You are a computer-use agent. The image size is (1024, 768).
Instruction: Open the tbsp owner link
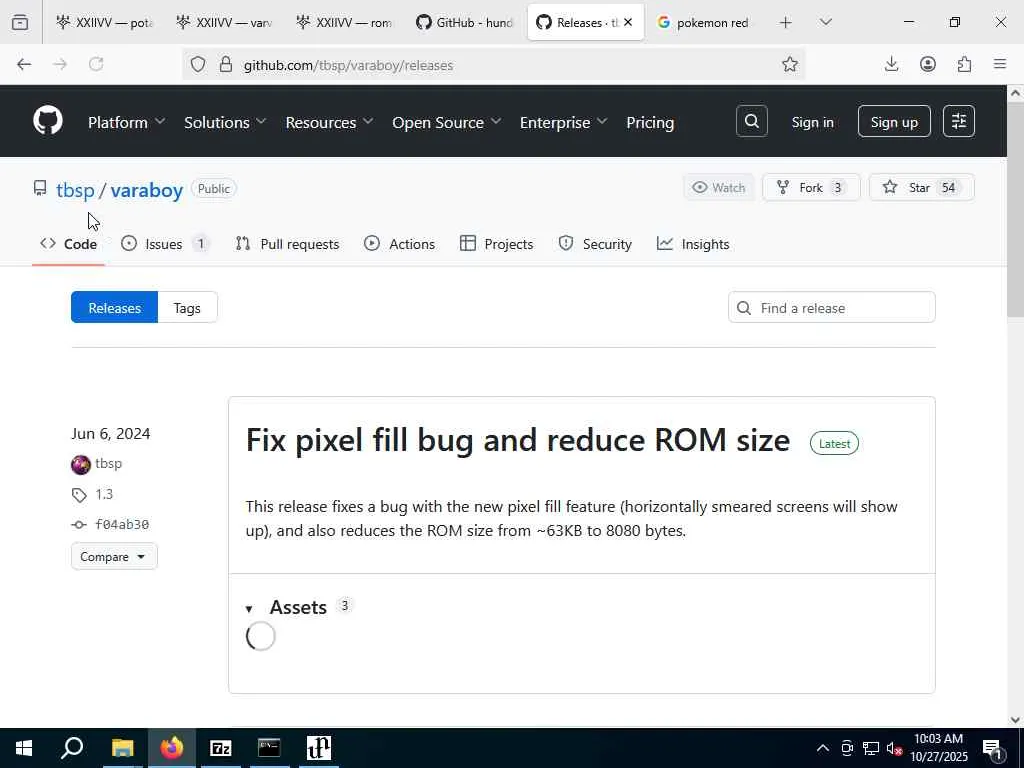[75, 190]
